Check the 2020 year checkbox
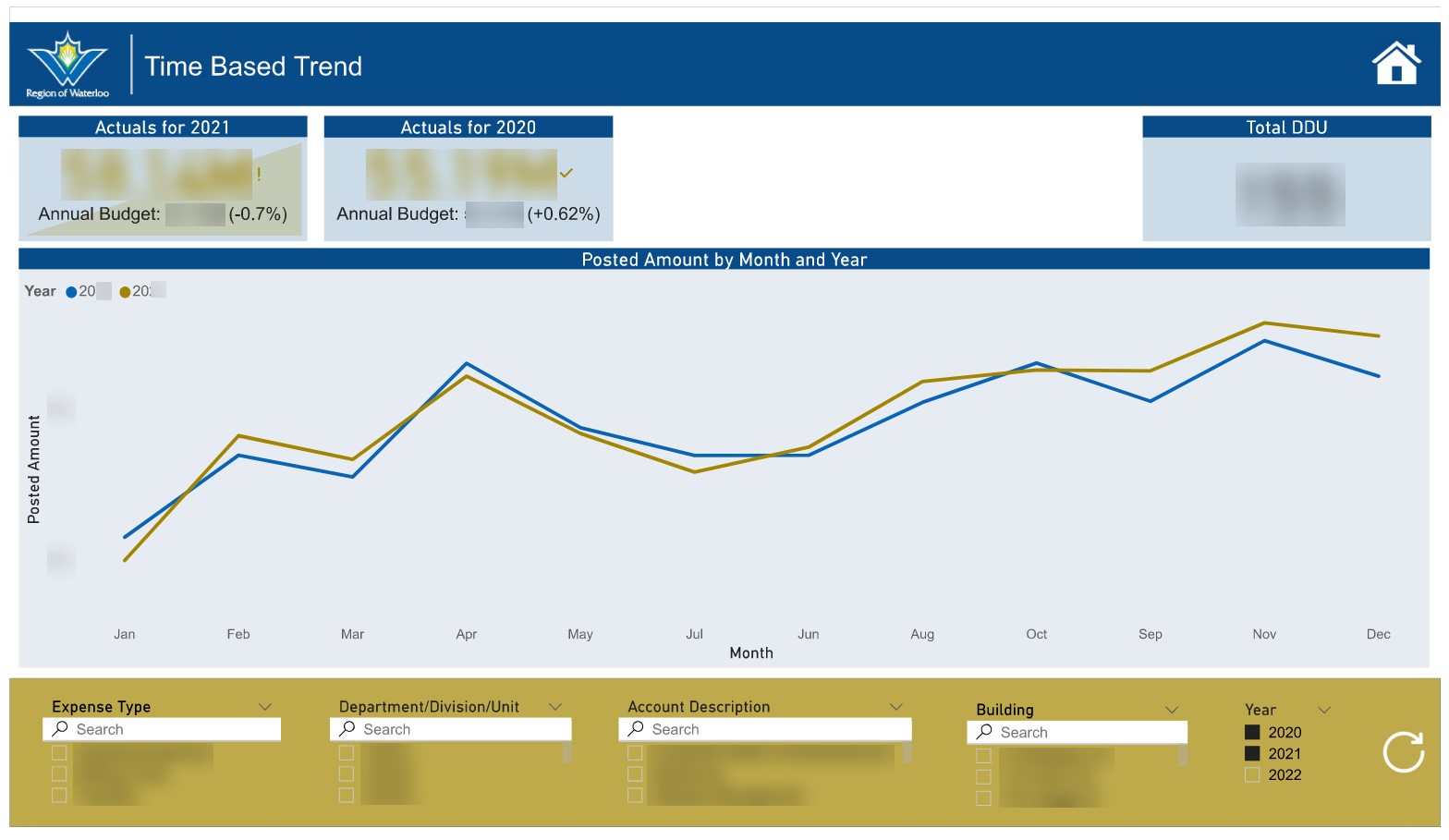1449x840 pixels. point(1252,732)
